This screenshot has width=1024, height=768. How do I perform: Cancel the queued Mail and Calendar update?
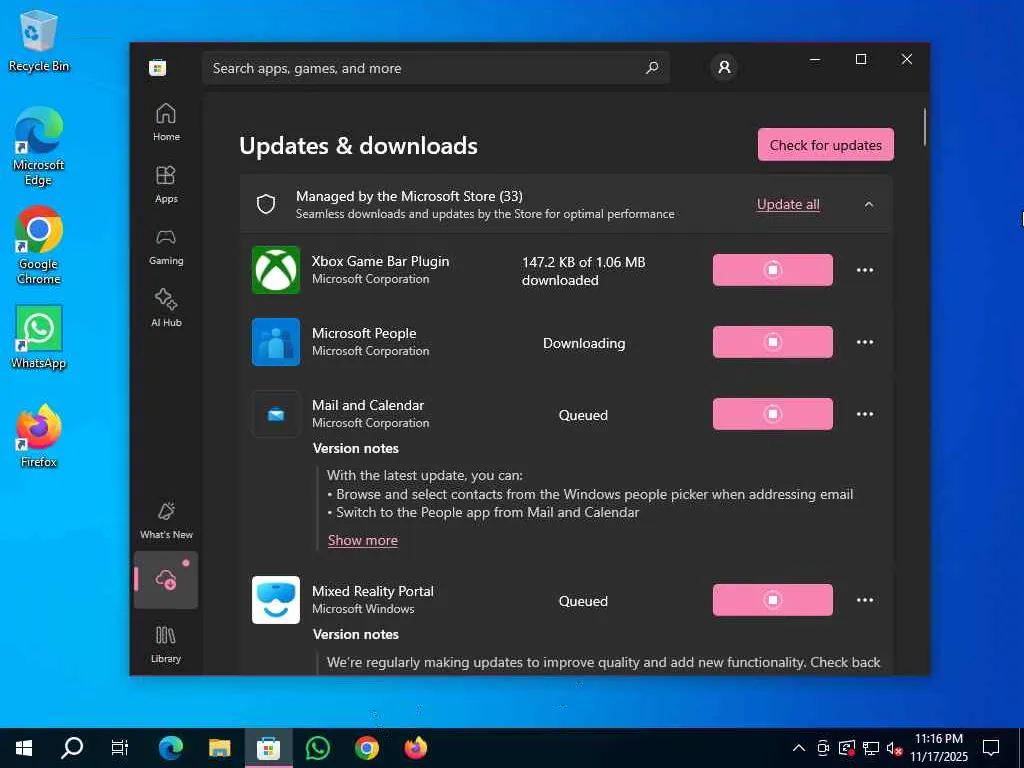pyautogui.click(x=773, y=414)
